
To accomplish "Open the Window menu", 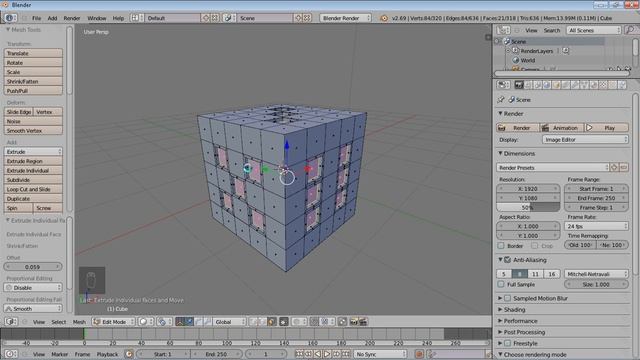I will [97, 18].
